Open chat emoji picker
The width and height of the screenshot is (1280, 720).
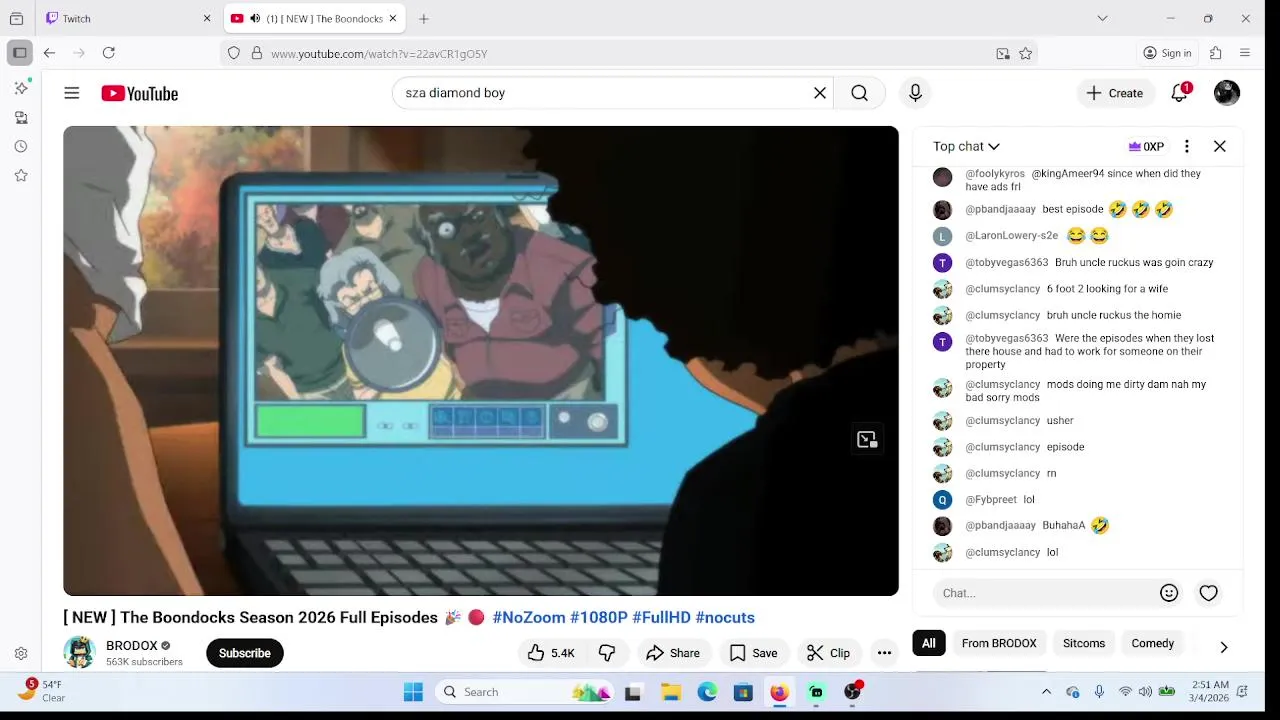click(1169, 593)
